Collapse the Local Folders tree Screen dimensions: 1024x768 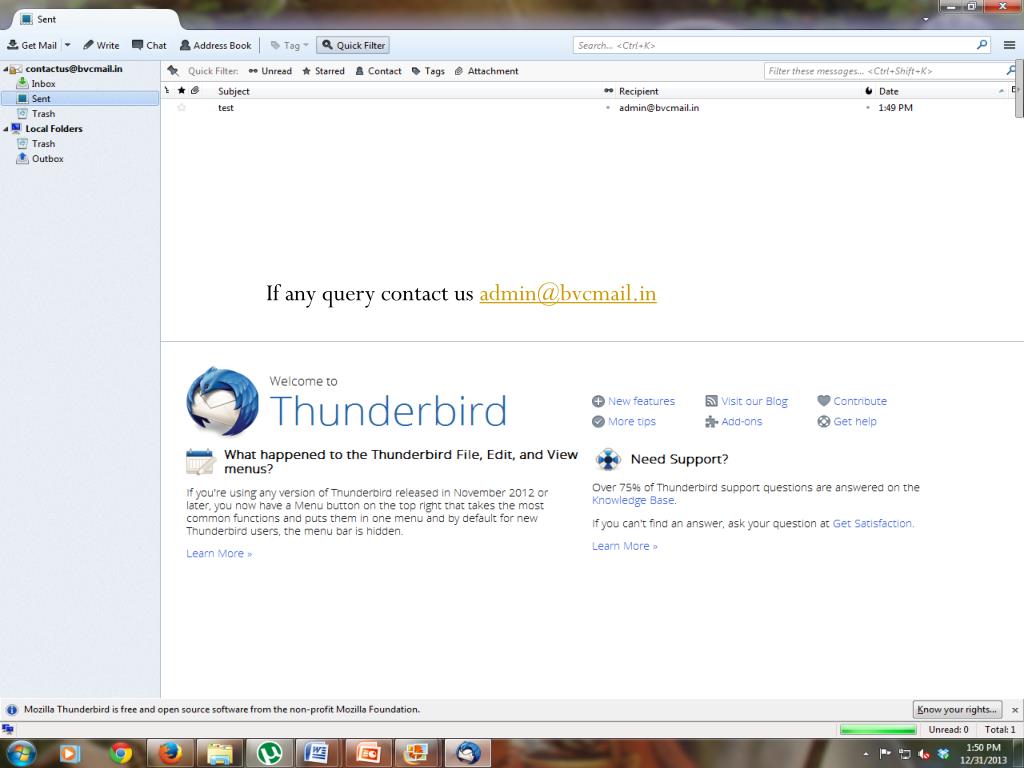click(6, 129)
